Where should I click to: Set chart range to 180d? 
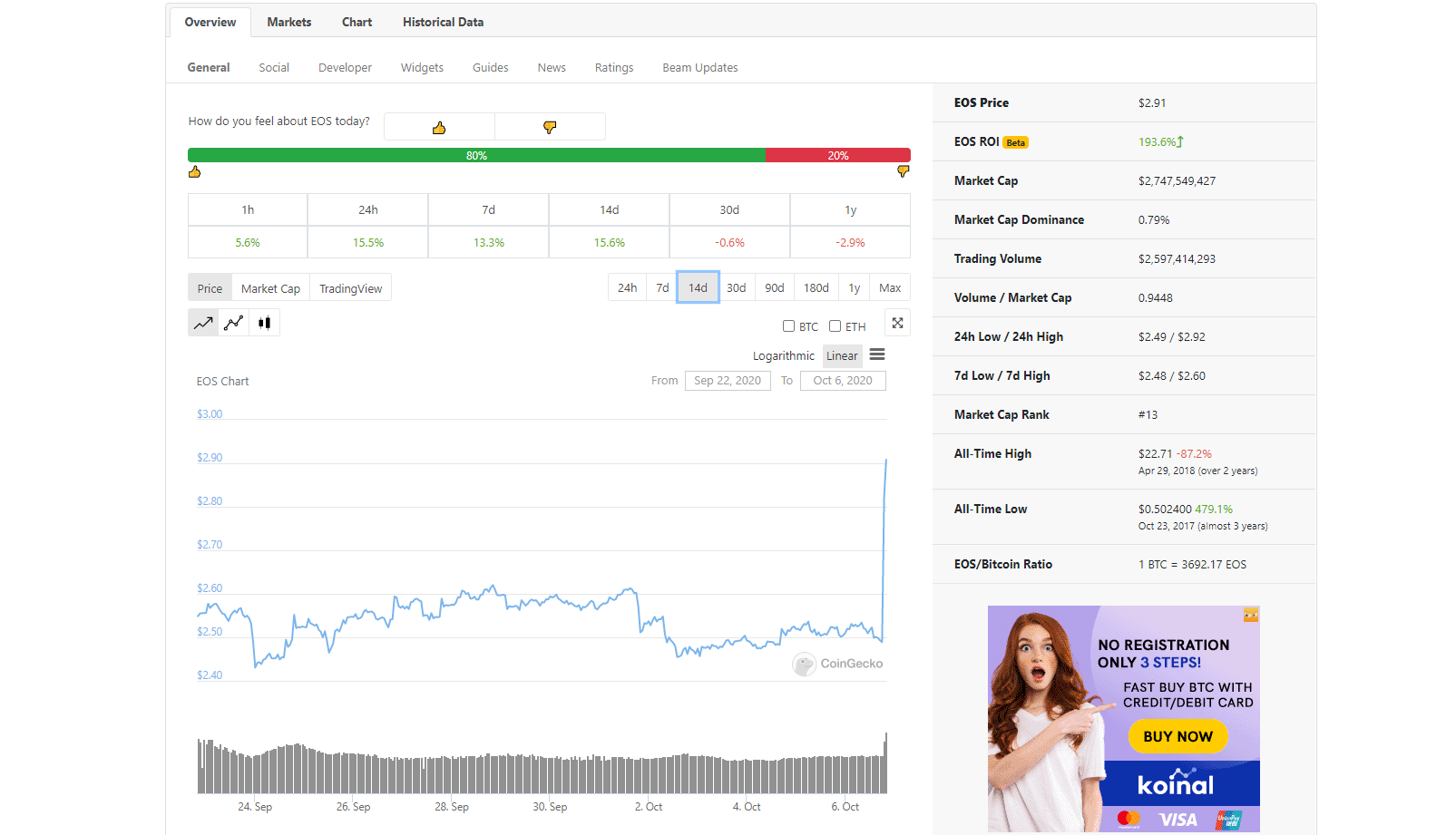tap(816, 287)
